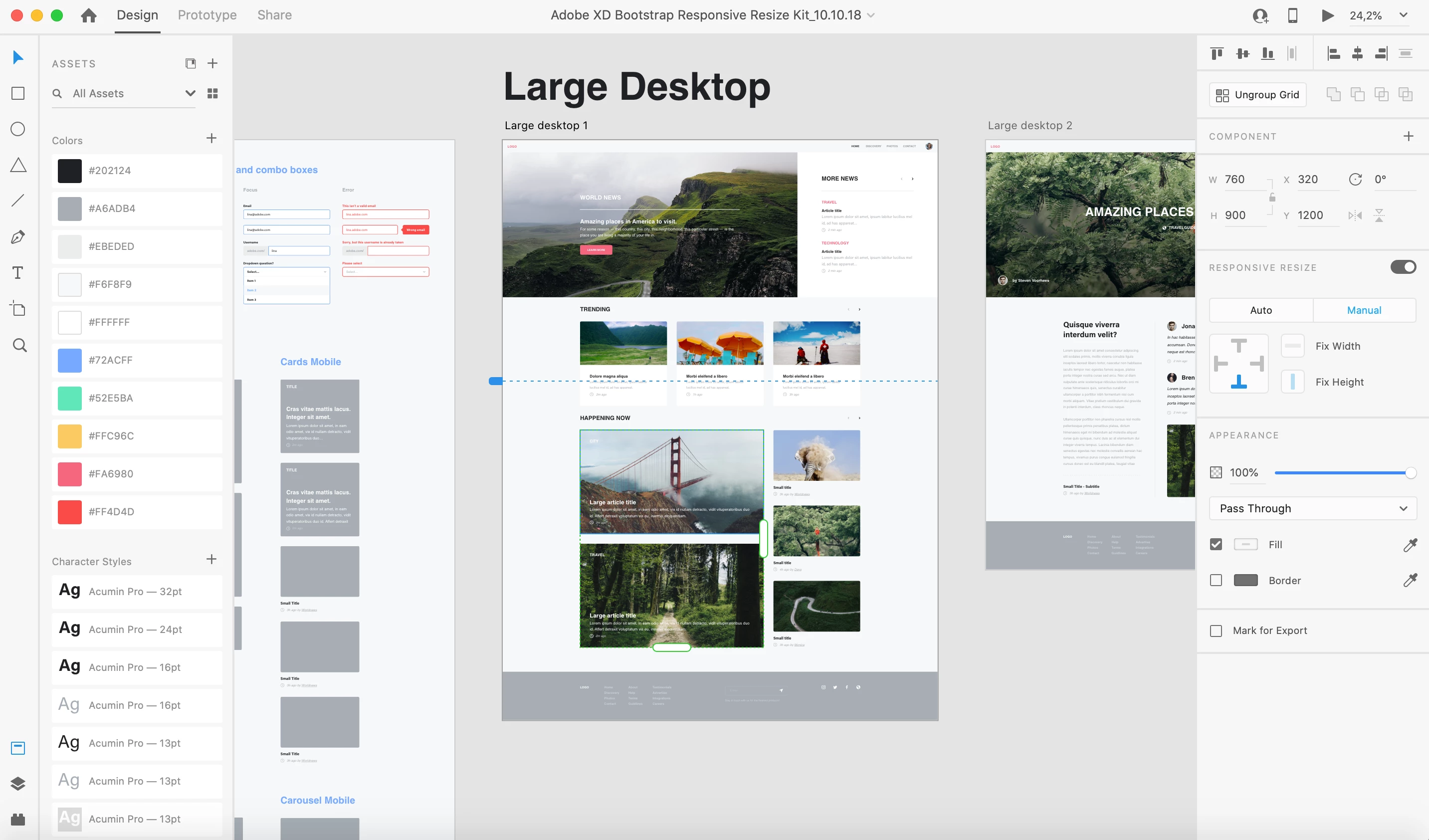Select the Auto resize mode

1260,310
